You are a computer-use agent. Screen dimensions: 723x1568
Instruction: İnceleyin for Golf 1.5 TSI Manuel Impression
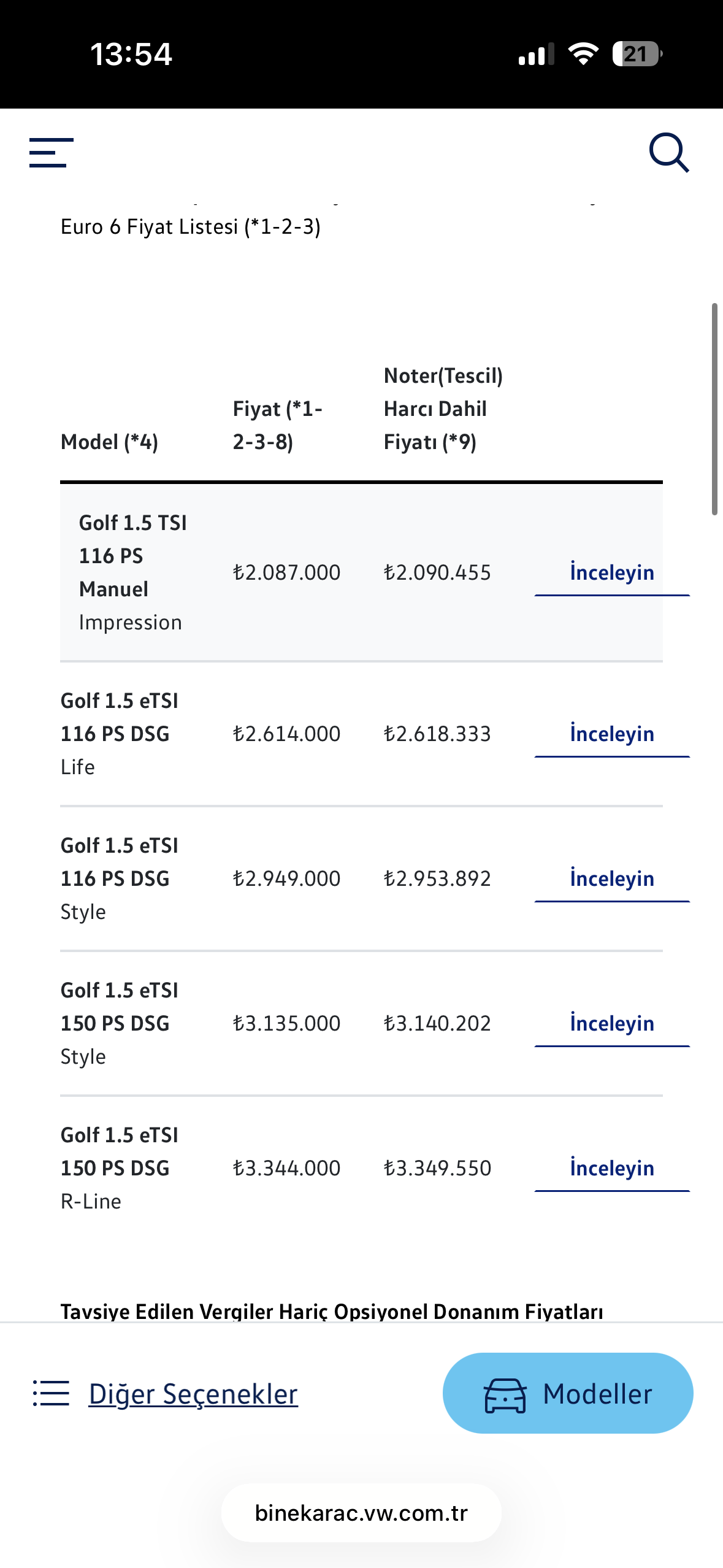point(612,573)
